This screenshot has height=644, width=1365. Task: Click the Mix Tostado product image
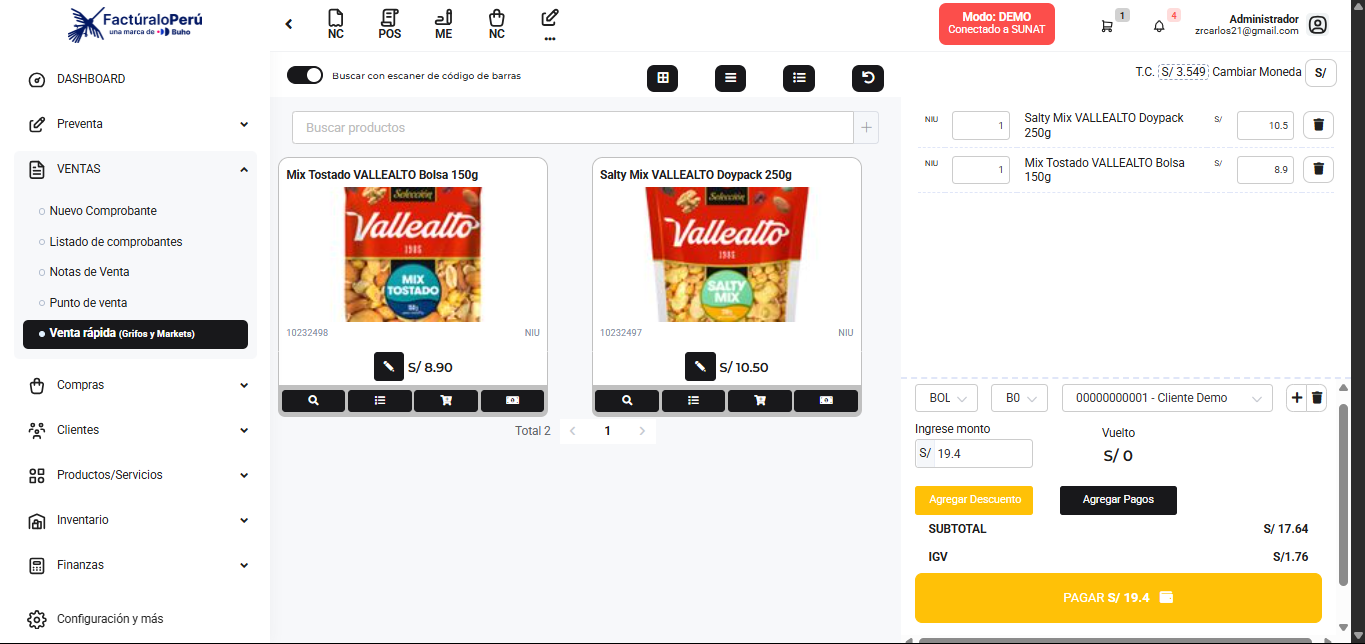(413, 254)
